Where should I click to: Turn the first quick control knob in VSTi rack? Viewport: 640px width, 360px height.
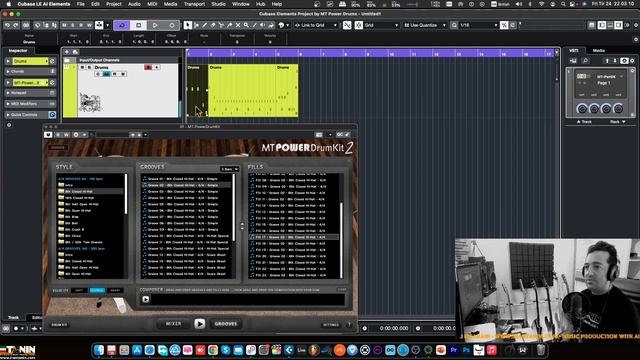(582, 109)
